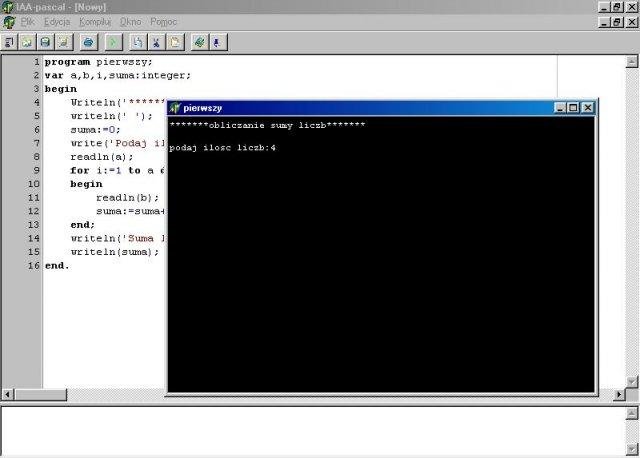640x458 pixels.
Task: Open the Pomoc menu
Action: 163,22
